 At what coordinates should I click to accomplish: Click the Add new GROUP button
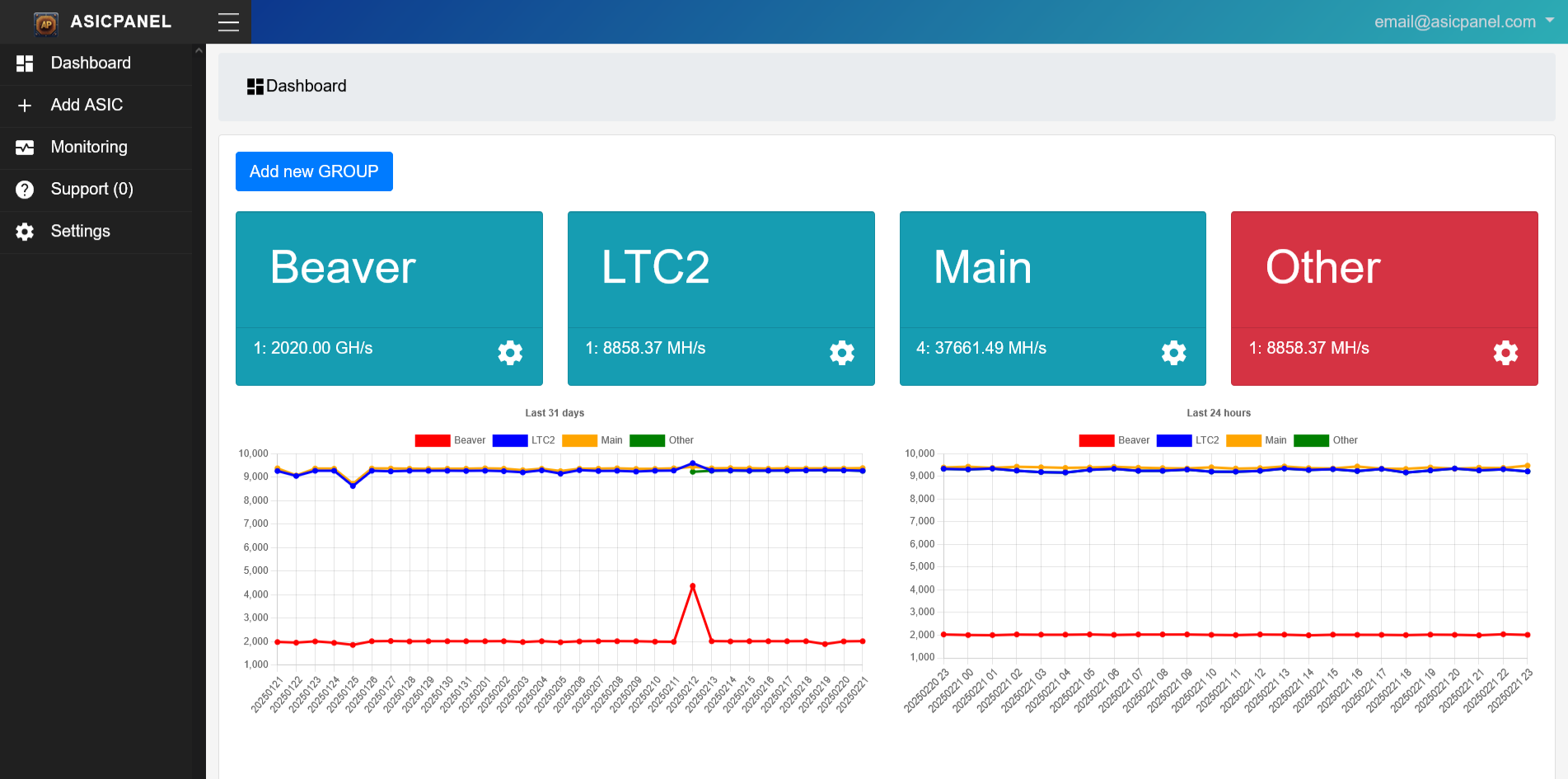[314, 171]
